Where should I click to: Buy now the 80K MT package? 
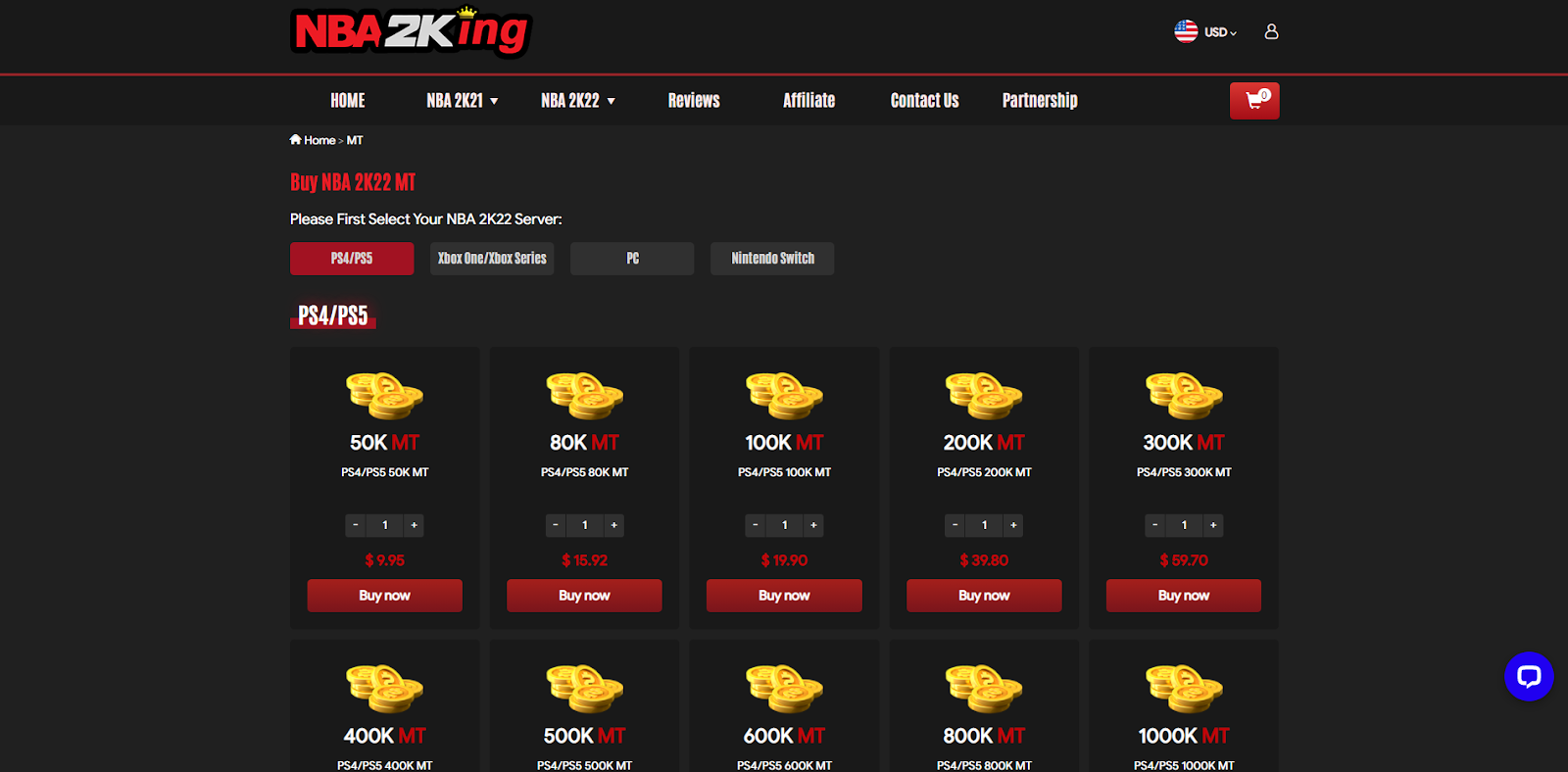coord(585,596)
